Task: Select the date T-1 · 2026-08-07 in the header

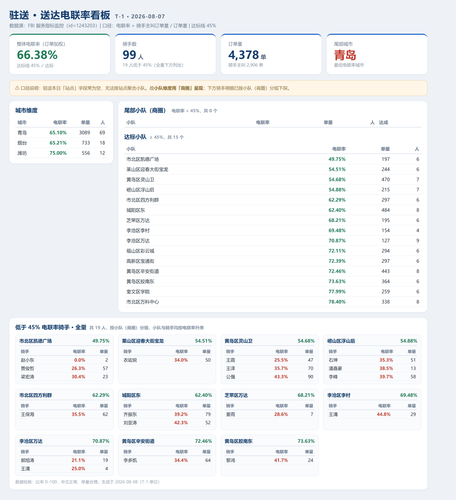Action: (x=140, y=16)
